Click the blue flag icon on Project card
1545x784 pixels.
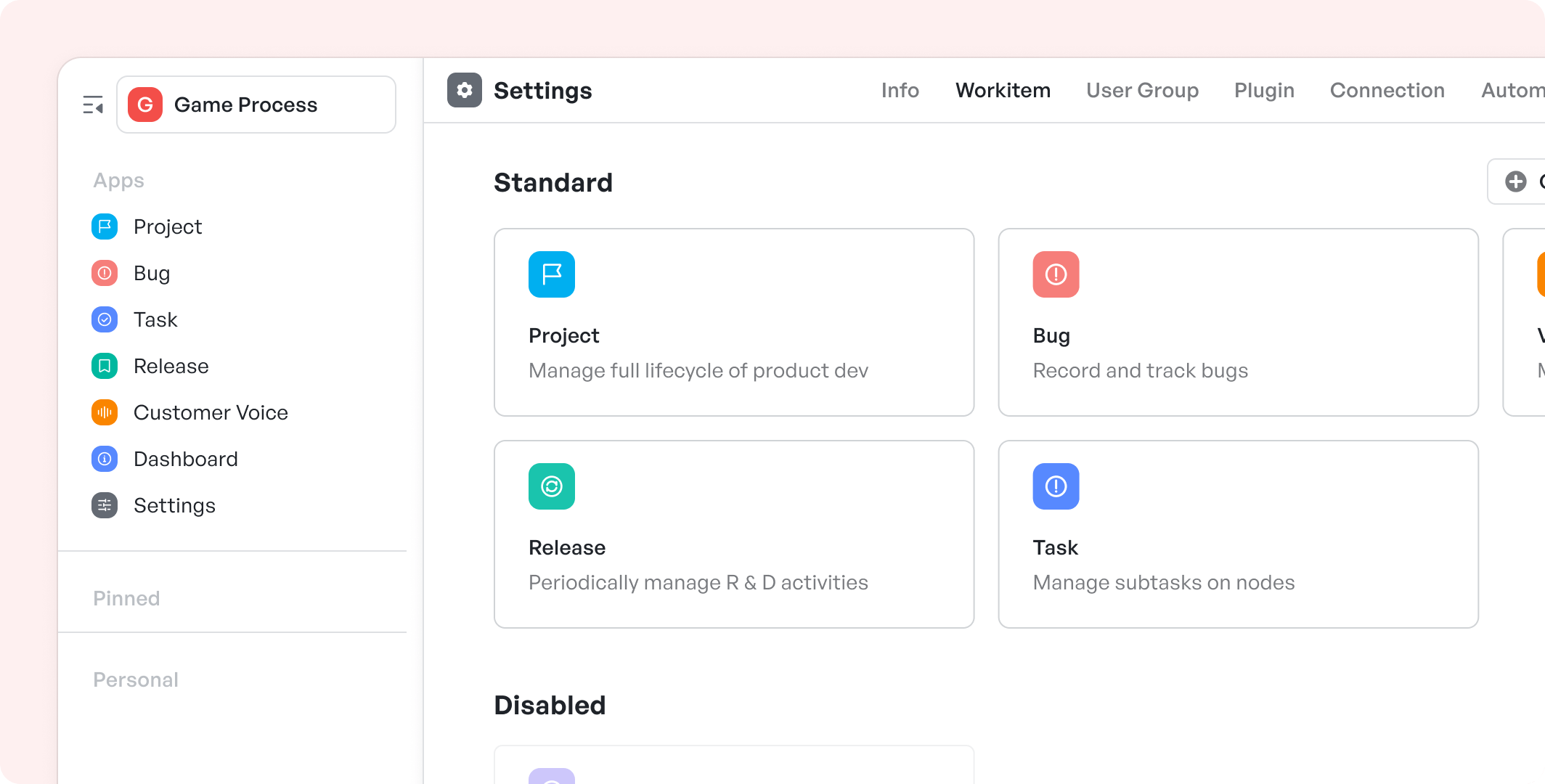(552, 274)
